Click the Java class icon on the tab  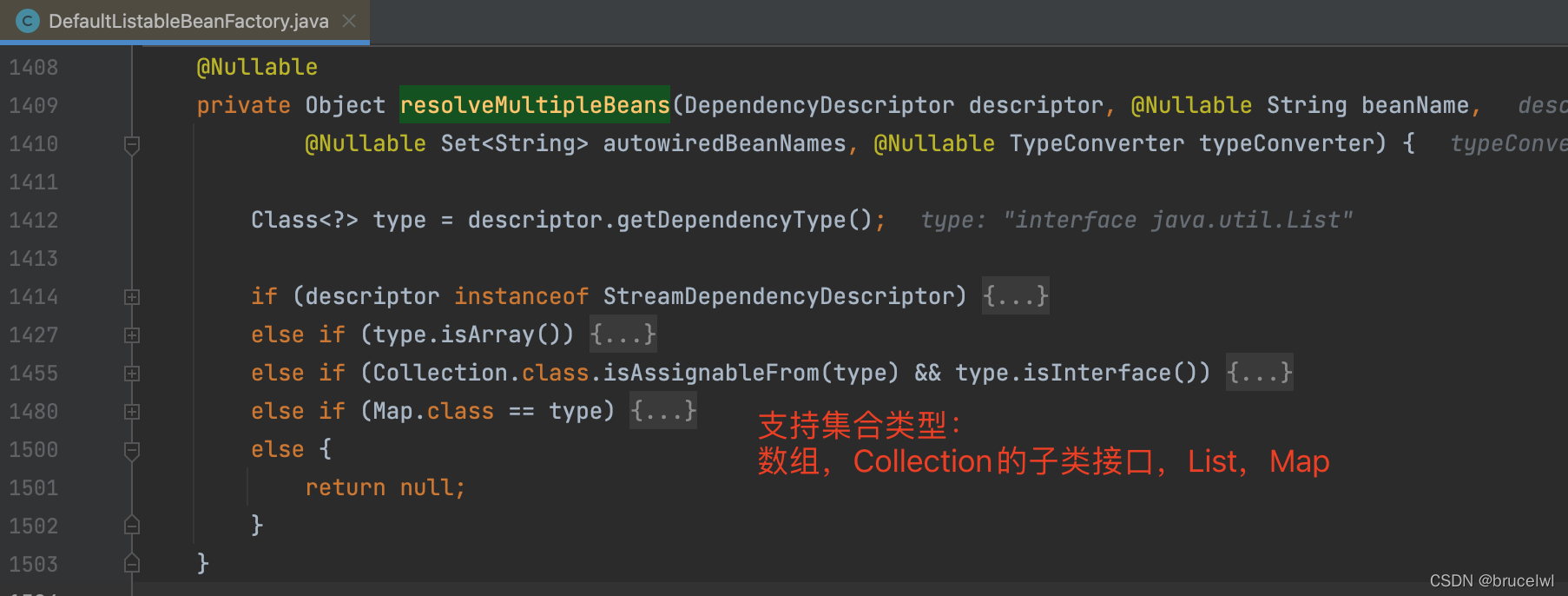click(x=28, y=21)
